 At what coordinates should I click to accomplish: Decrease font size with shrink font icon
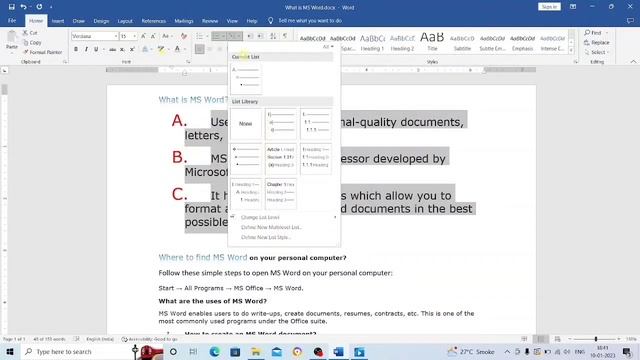(153, 36)
